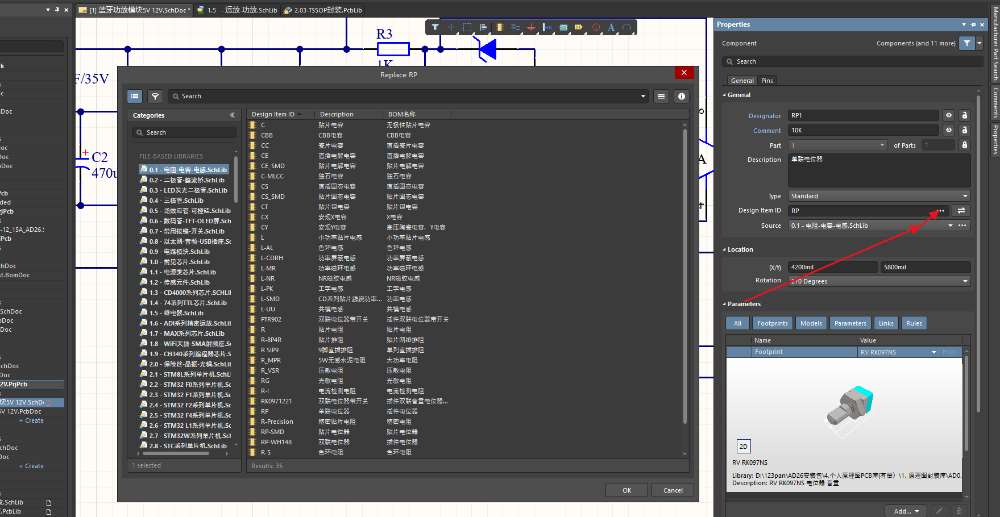Click the Categories search field
The image size is (1000, 517).
pyautogui.click(x=184, y=133)
